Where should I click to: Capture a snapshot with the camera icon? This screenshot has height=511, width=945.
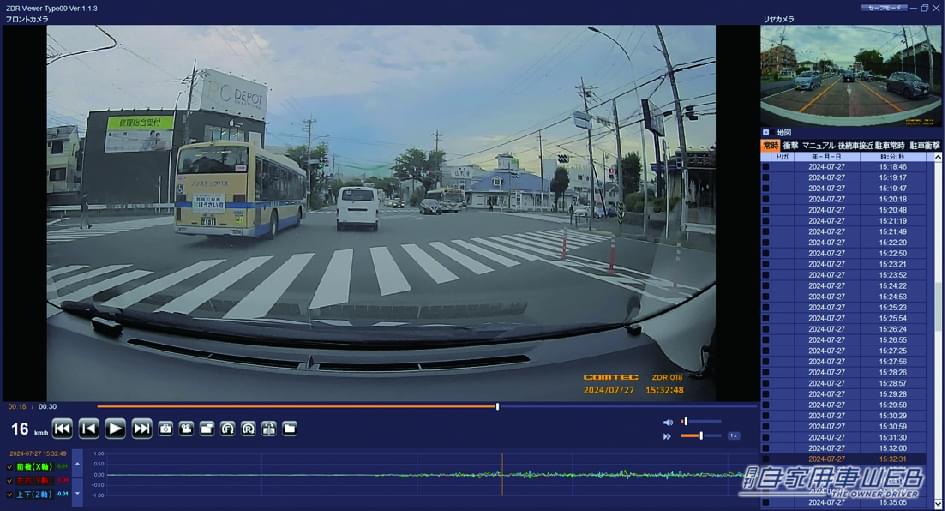click(x=165, y=429)
